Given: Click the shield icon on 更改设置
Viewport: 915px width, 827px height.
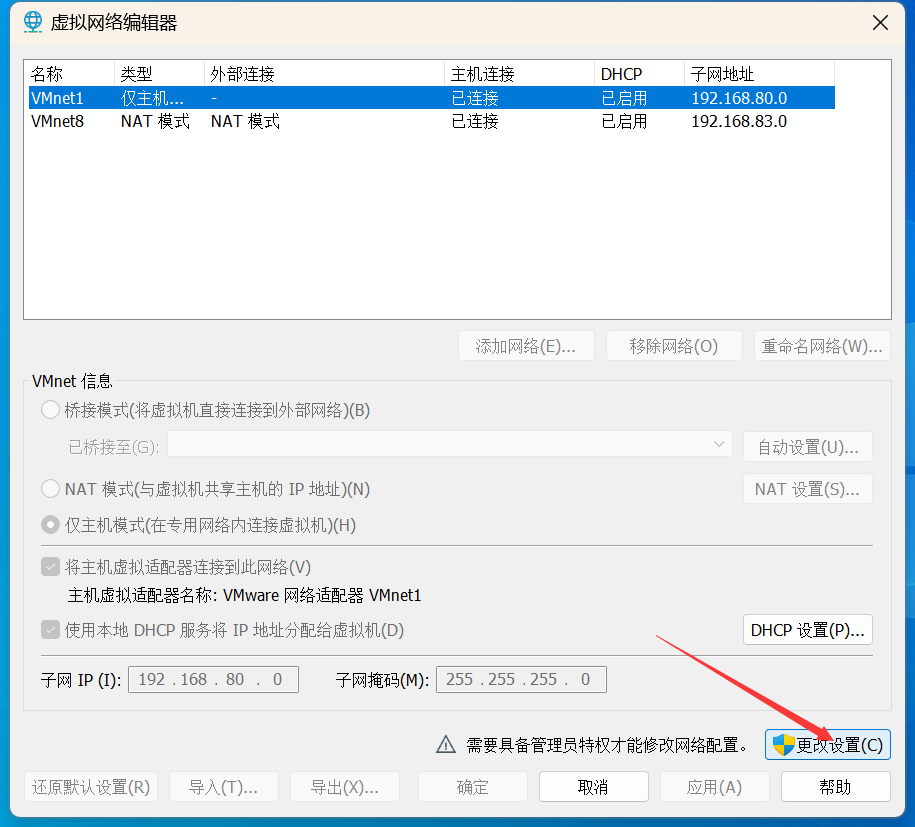Looking at the screenshot, I should (784, 745).
